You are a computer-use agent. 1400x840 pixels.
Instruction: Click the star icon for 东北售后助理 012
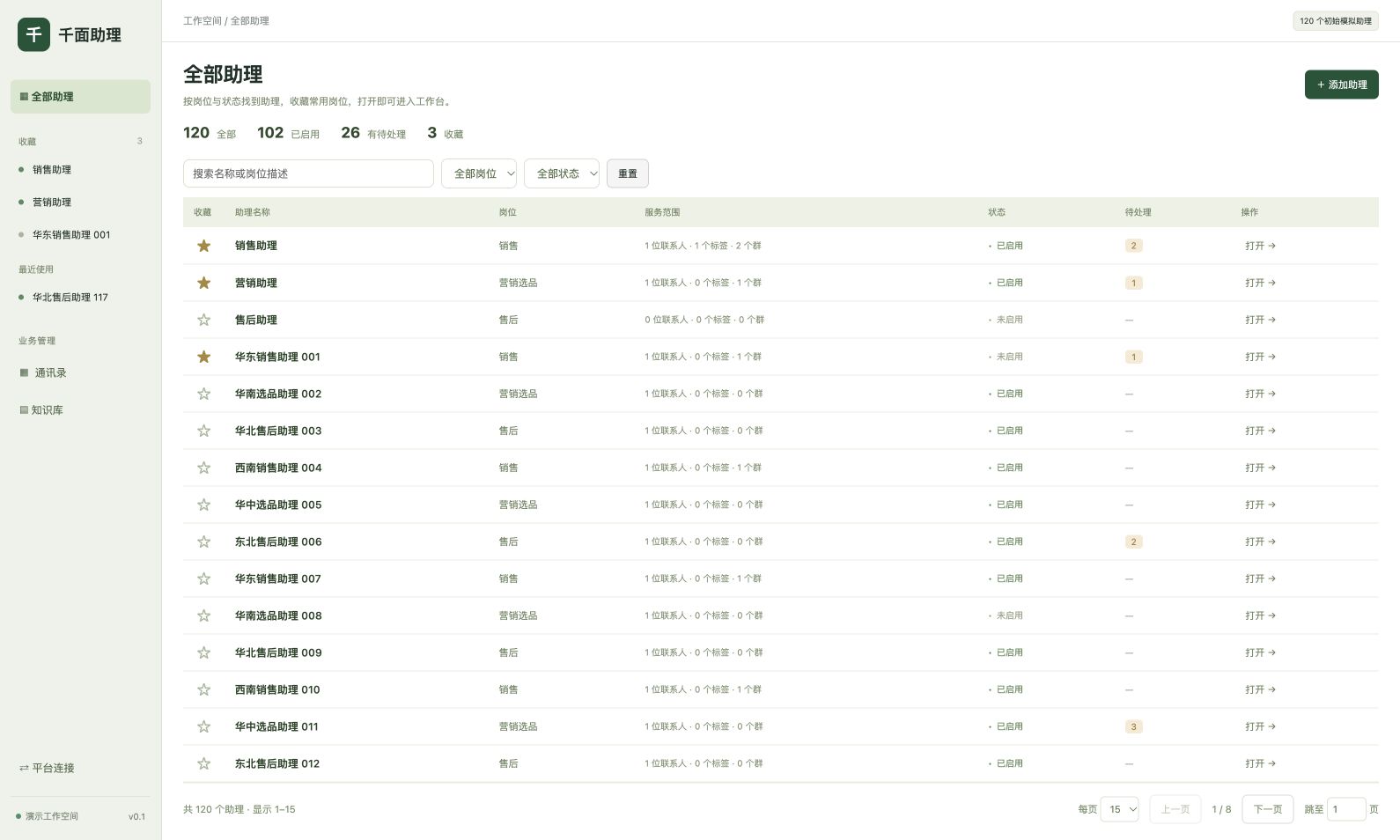click(x=203, y=763)
